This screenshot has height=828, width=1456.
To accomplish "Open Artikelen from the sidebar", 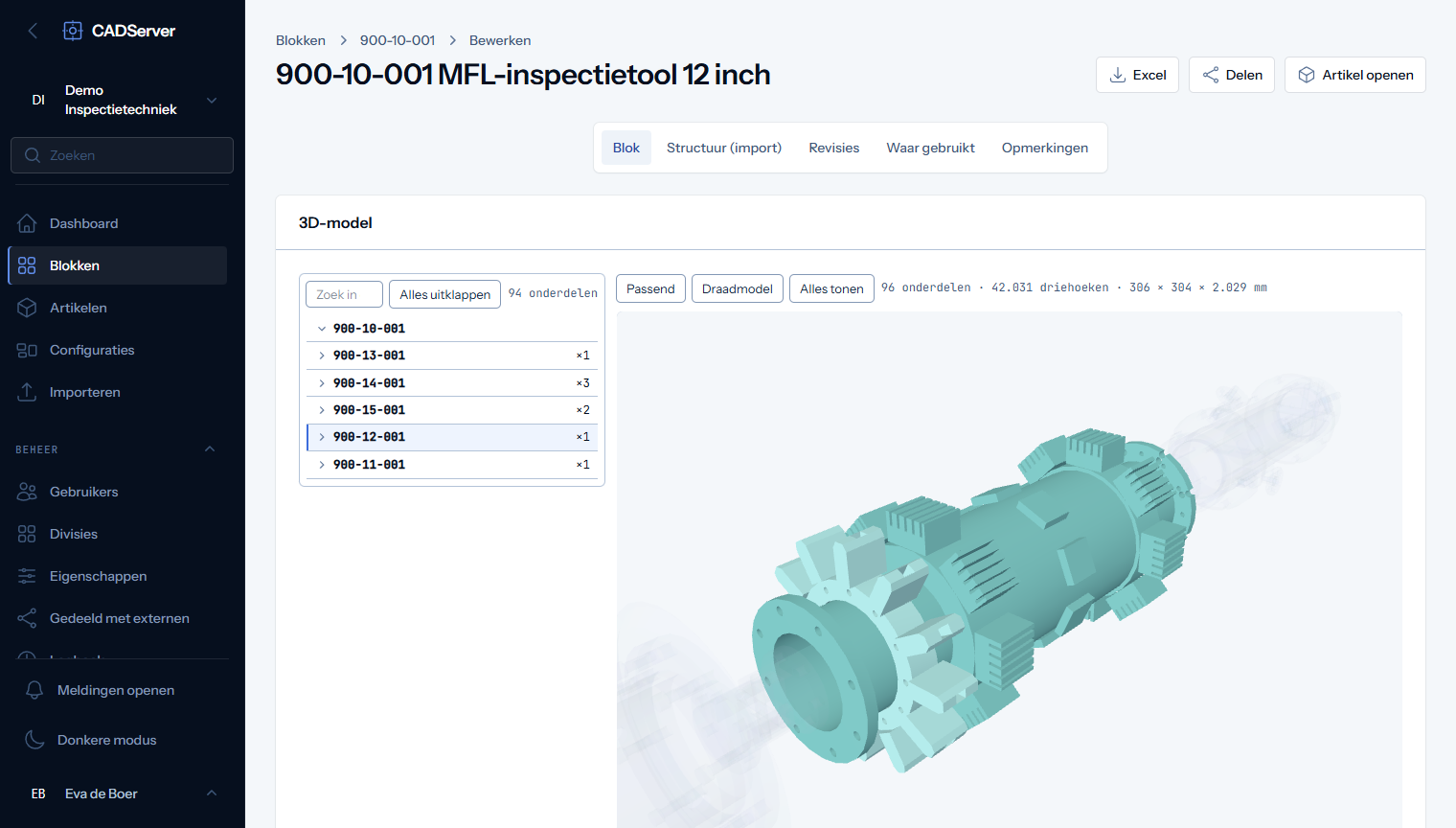I will pyautogui.click(x=118, y=308).
